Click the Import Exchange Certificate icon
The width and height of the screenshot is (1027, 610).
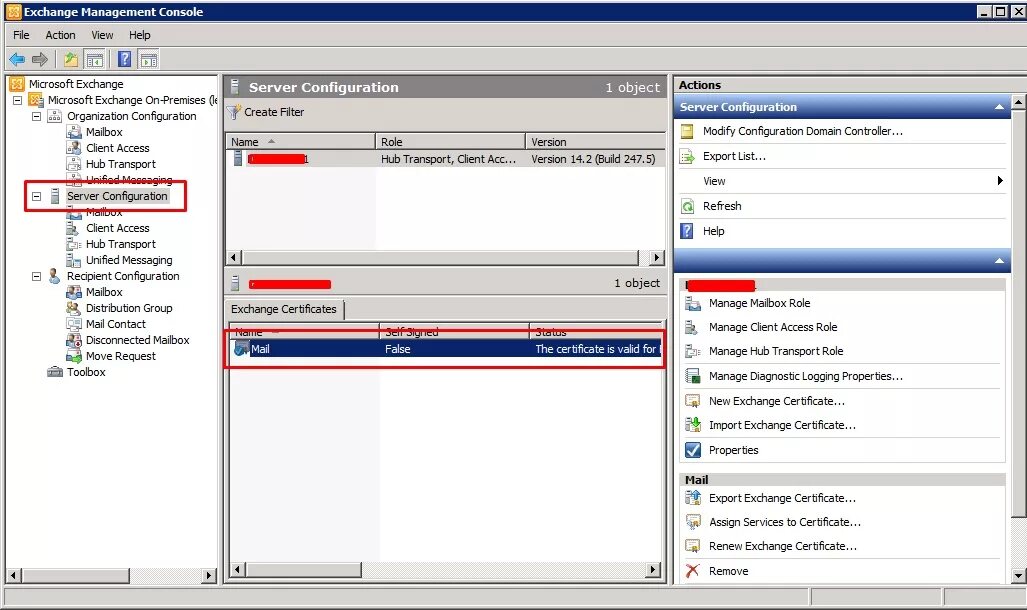pyautogui.click(x=692, y=425)
